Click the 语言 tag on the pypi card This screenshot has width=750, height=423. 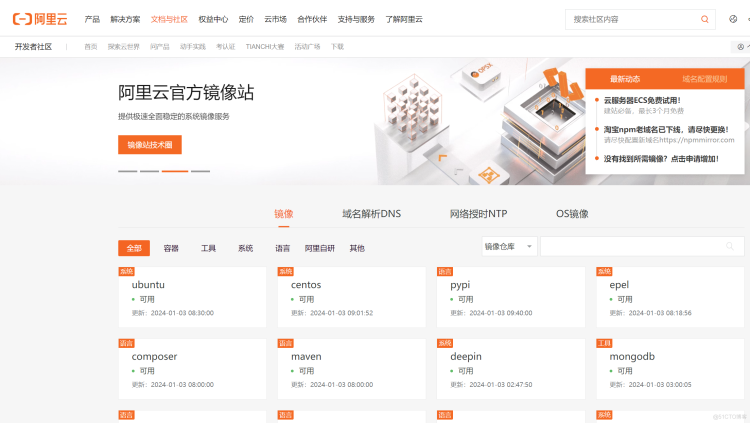pos(445,271)
